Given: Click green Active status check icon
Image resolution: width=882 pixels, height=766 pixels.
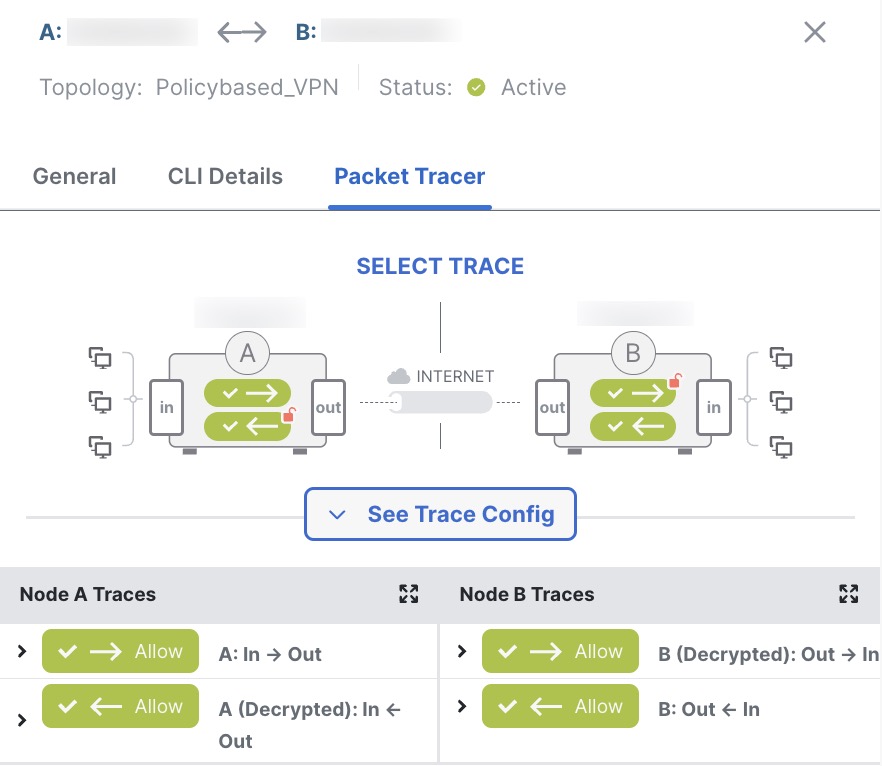Looking at the screenshot, I should click(x=476, y=88).
